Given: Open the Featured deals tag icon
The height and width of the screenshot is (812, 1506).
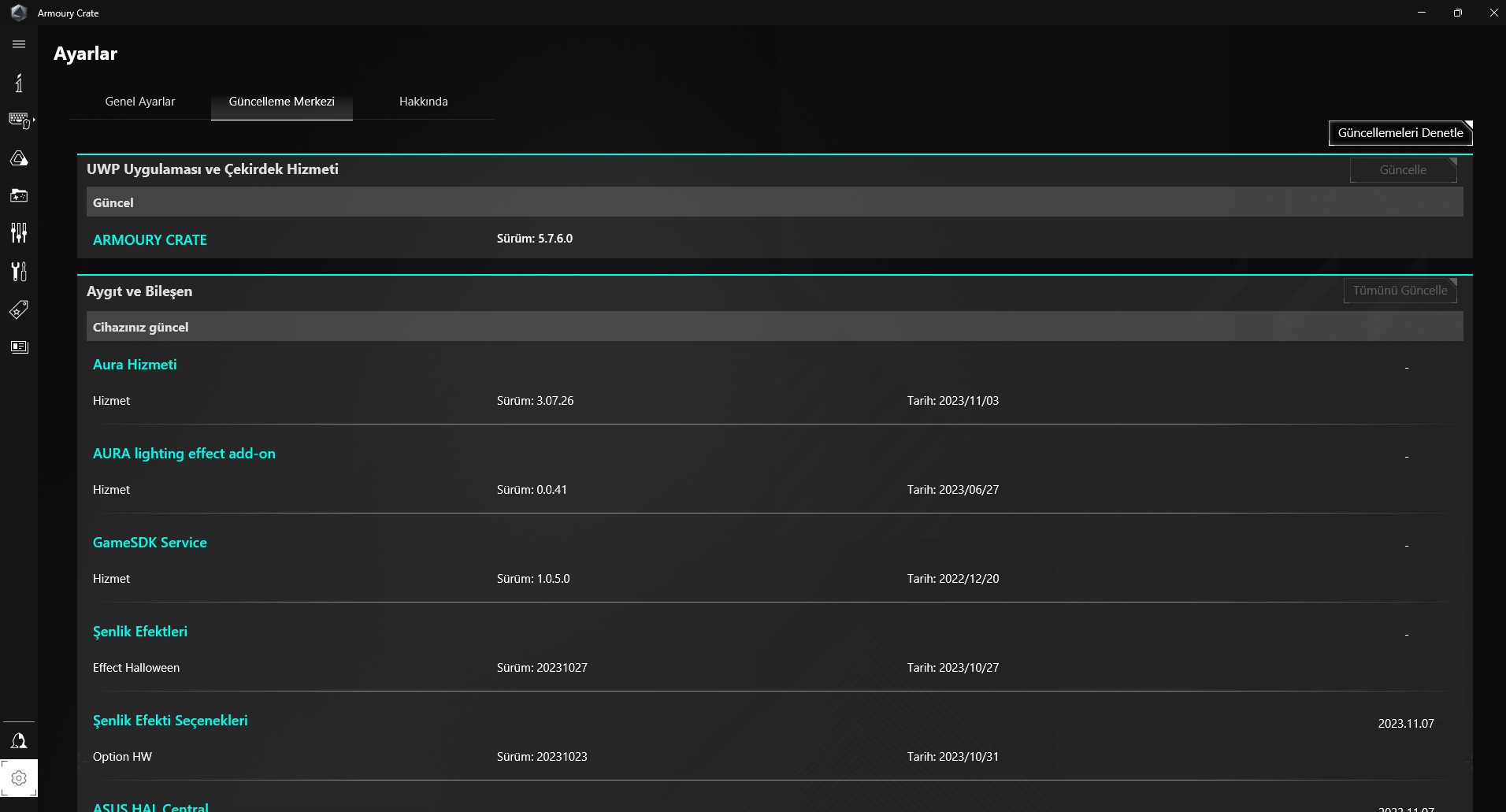Looking at the screenshot, I should 19,310.
